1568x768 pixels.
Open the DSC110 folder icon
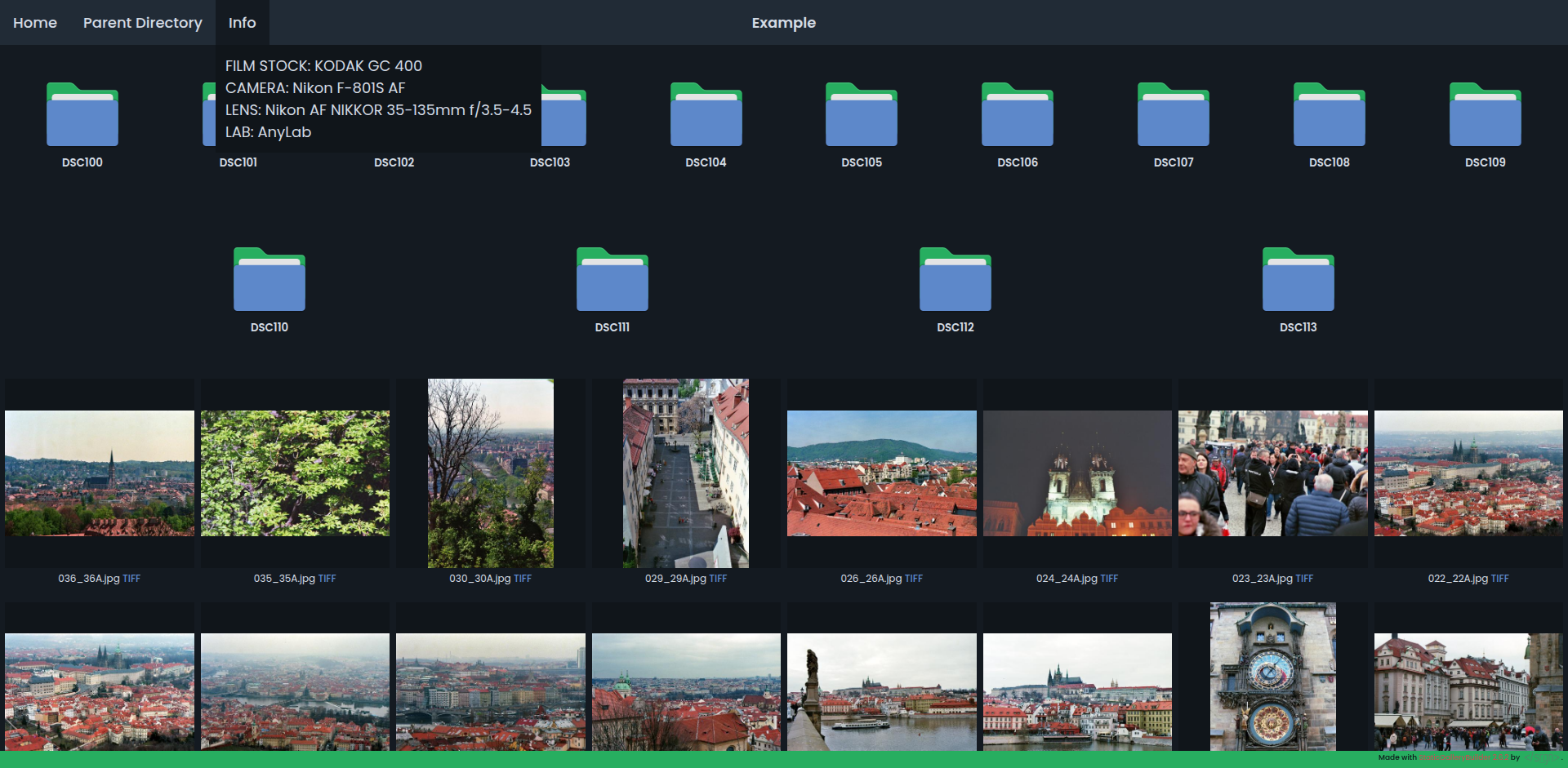pos(269,280)
